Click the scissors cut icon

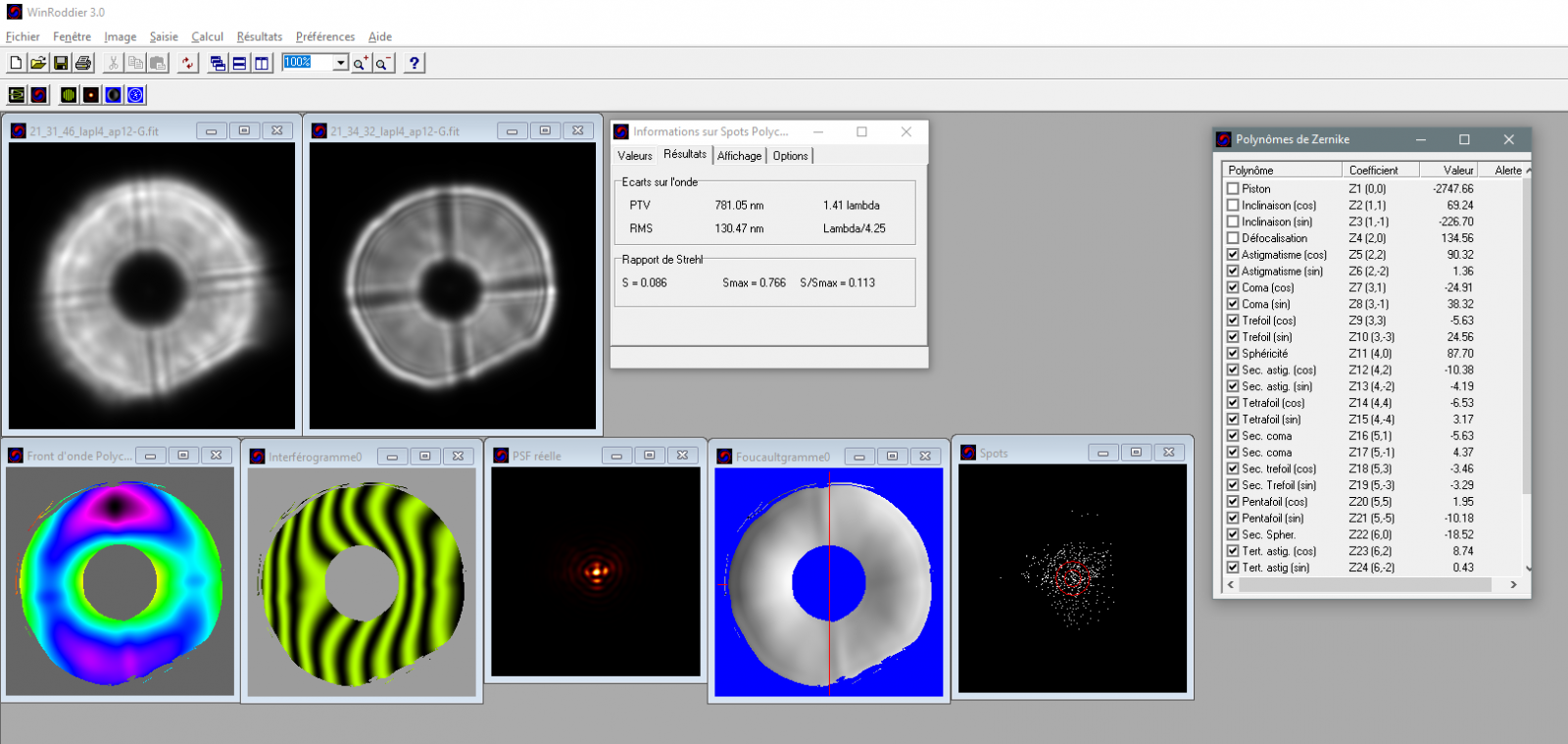[114, 63]
